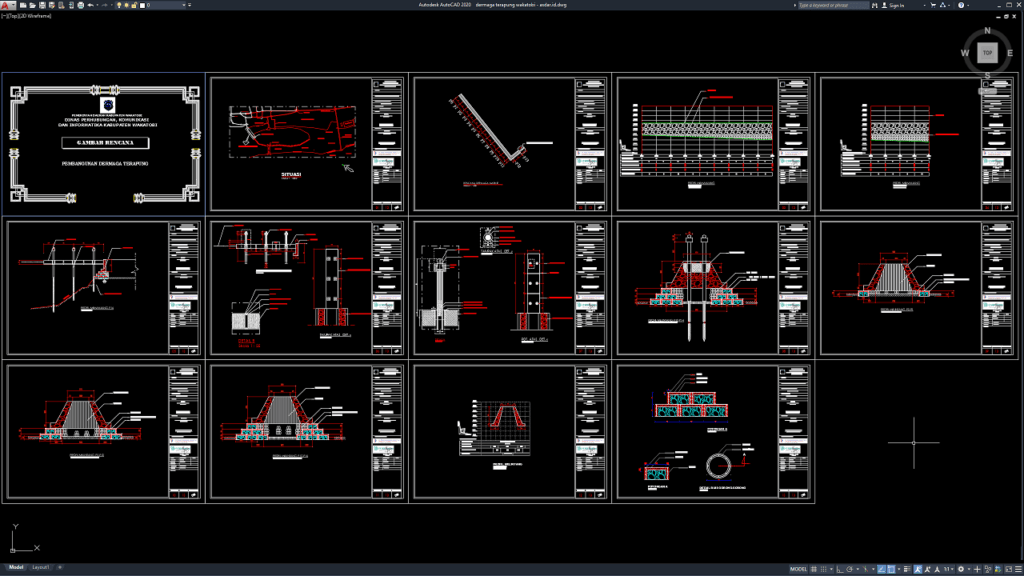The height and width of the screenshot is (576, 1024).
Task: Open the annotation scale dropdown
Action: (x=951, y=568)
